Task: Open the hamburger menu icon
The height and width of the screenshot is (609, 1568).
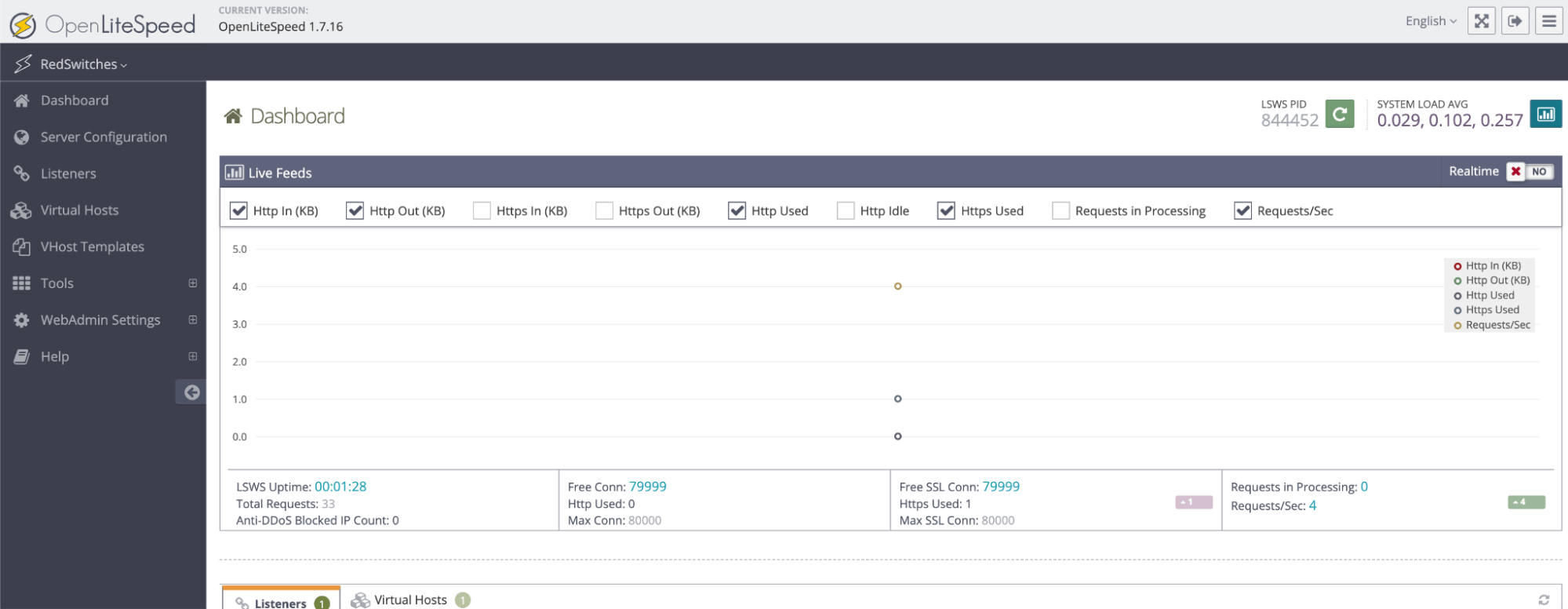Action: coord(1548,21)
